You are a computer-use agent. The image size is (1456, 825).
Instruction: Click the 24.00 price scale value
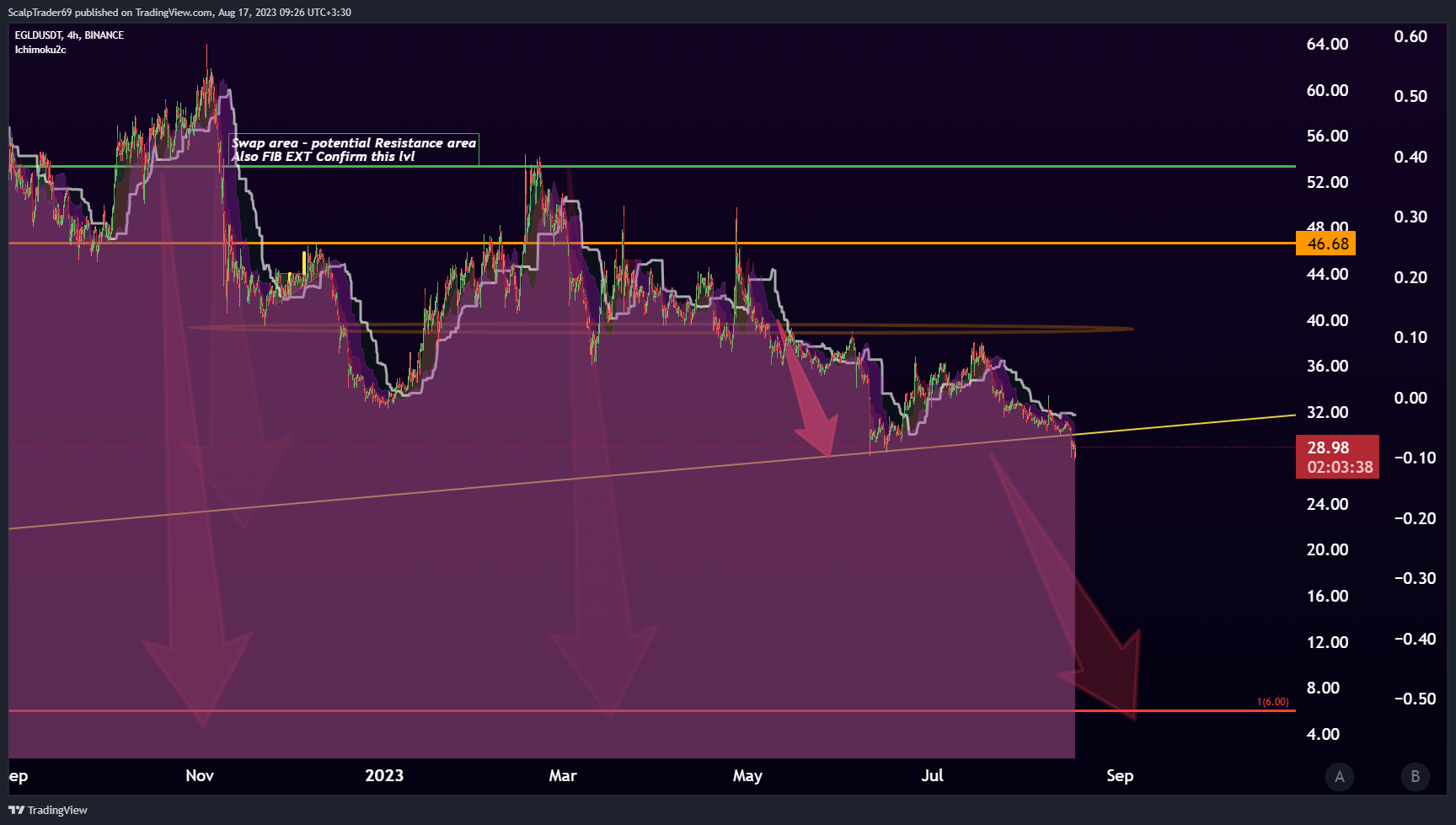(x=1327, y=504)
